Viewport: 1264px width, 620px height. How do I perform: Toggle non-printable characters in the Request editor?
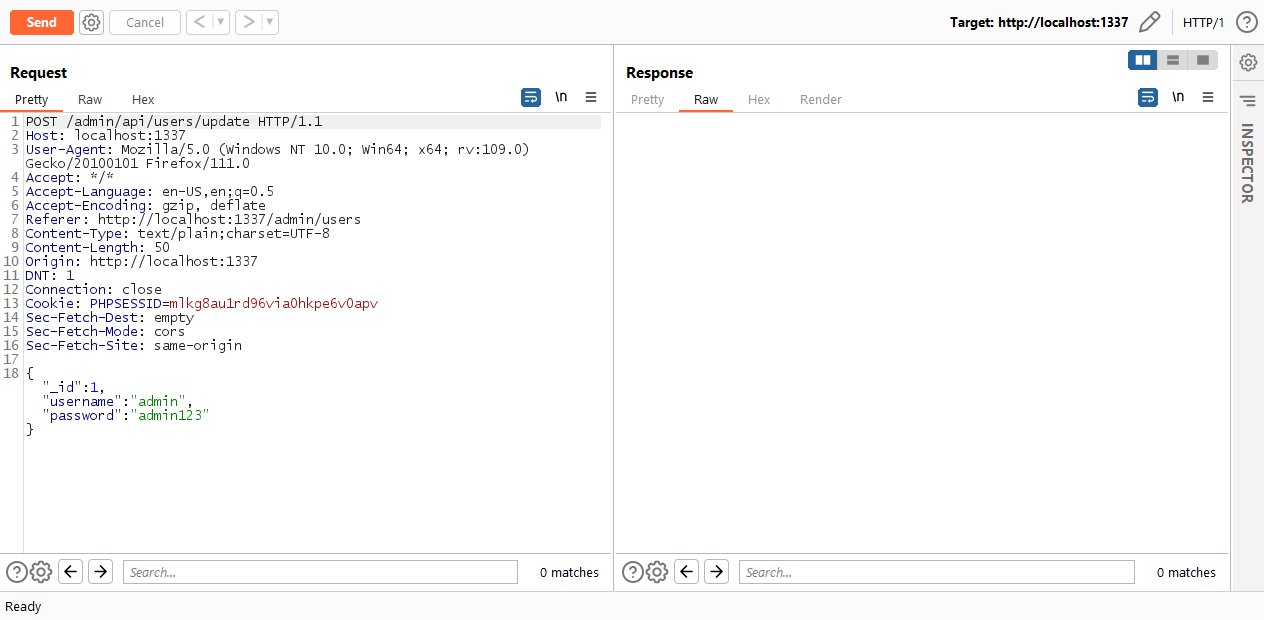[x=561, y=97]
